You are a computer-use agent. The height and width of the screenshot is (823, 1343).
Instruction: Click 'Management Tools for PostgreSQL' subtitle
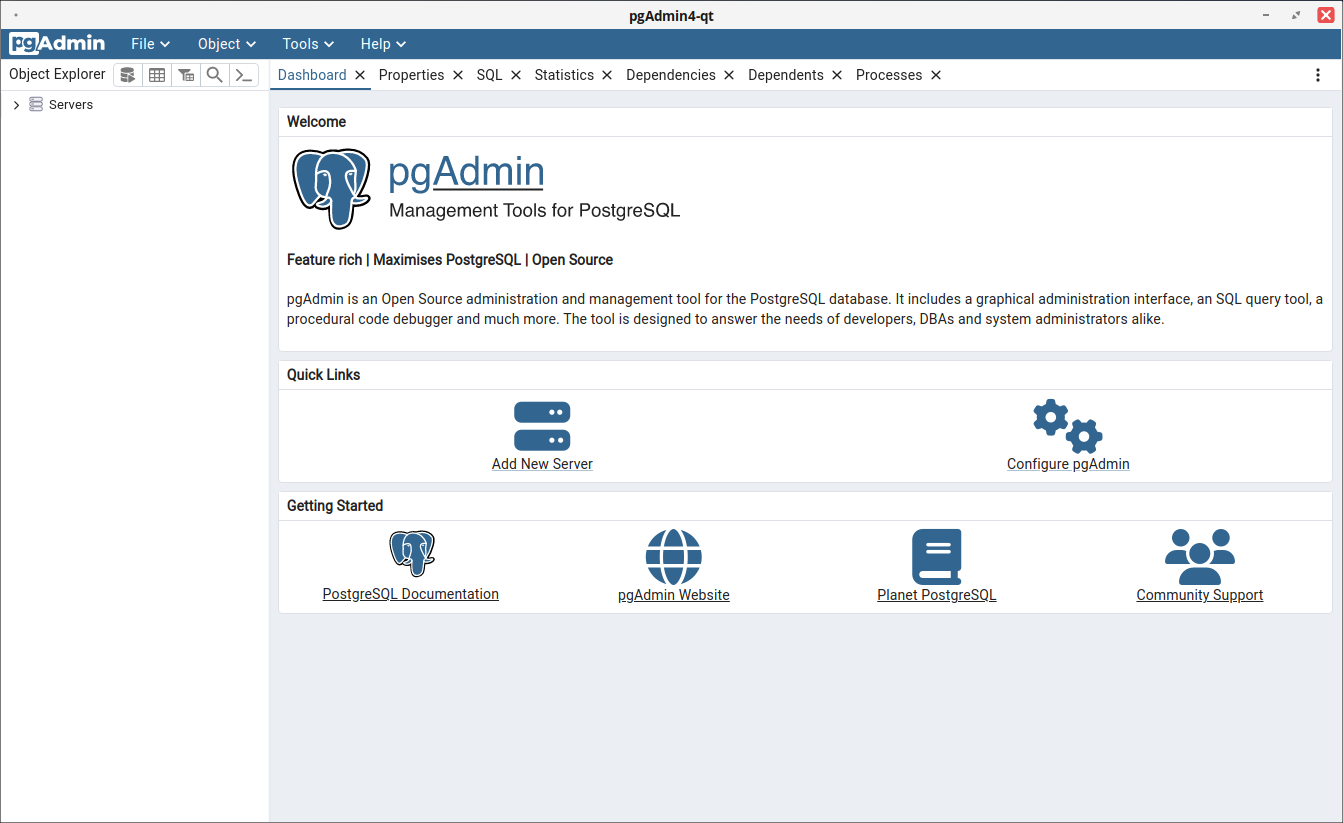coord(534,211)
